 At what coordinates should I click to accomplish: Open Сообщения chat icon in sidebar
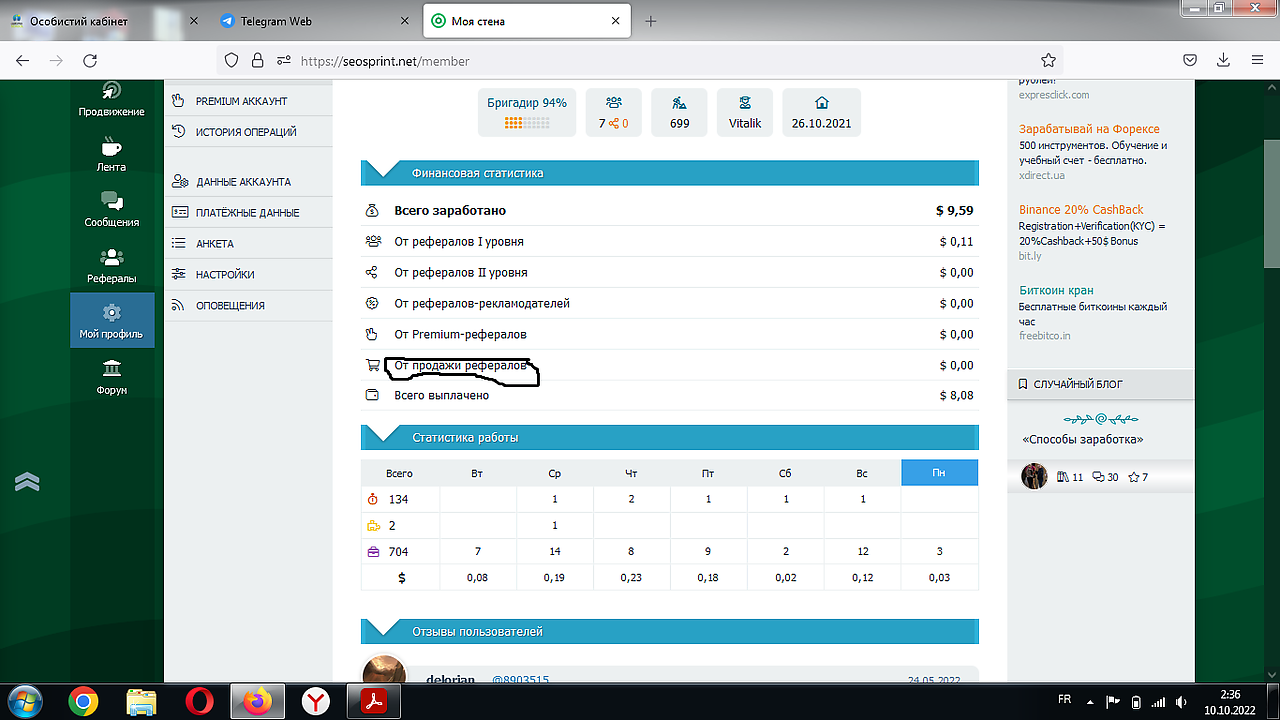click(x=111, y=202)
